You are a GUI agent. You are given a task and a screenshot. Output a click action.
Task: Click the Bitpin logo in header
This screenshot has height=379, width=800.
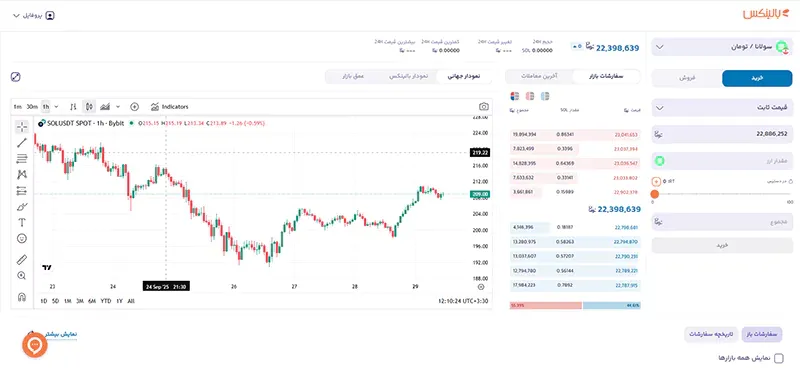click(x=765, y=14)
